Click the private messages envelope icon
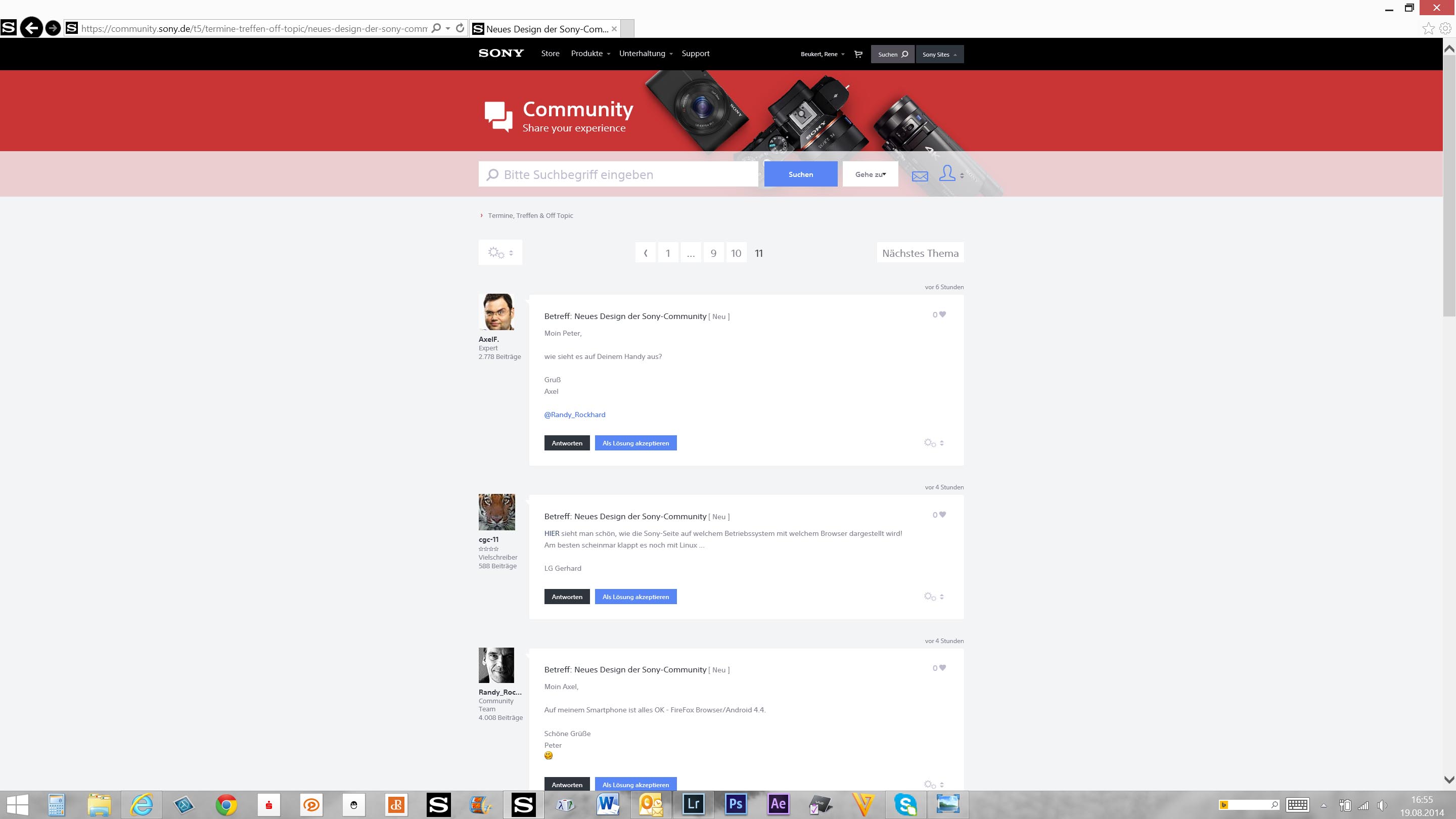Image resolution: width=1456 pixels, height=819 pixels. [x=920, y=176]
